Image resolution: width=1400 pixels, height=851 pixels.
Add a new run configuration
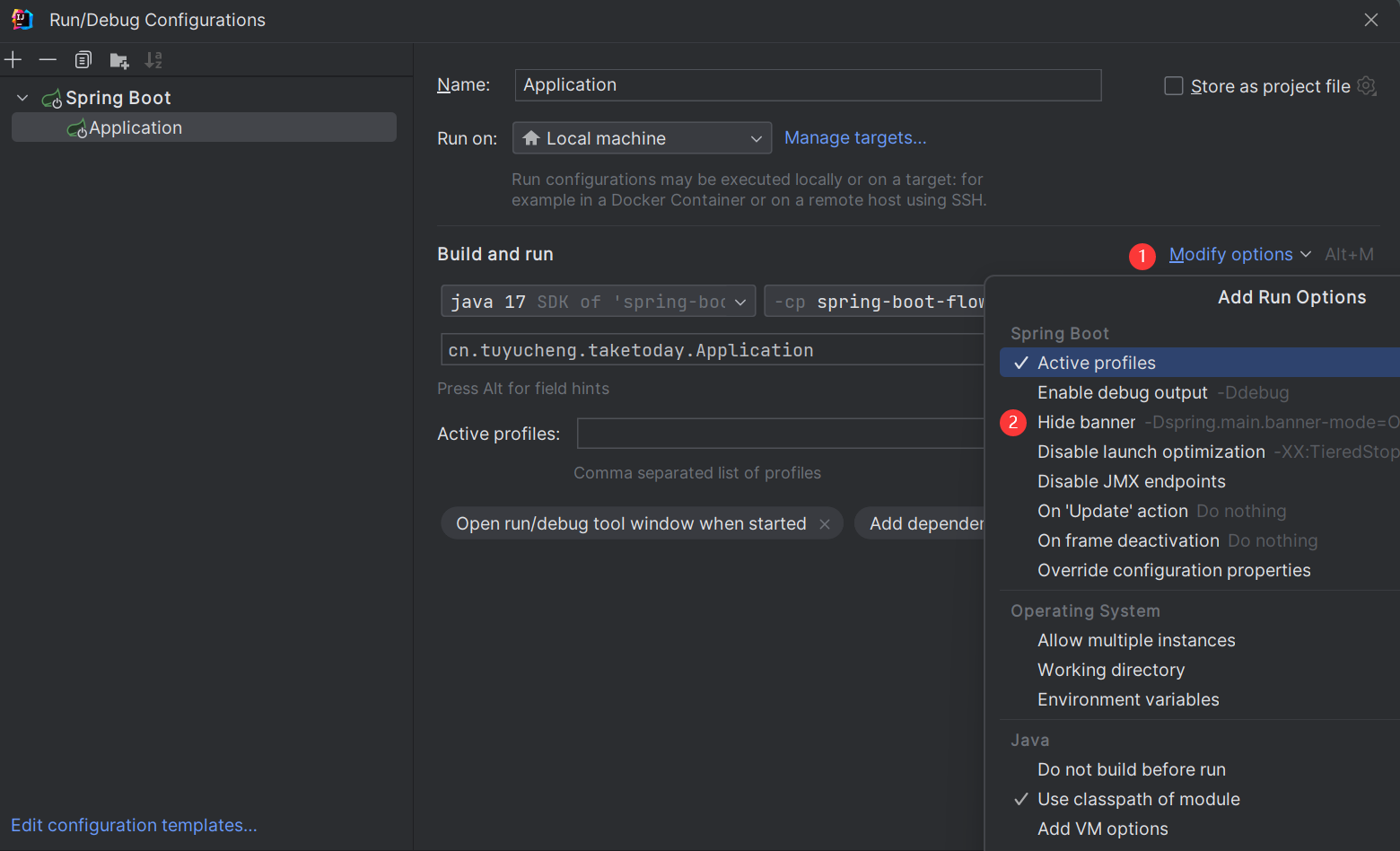point(13,60)
